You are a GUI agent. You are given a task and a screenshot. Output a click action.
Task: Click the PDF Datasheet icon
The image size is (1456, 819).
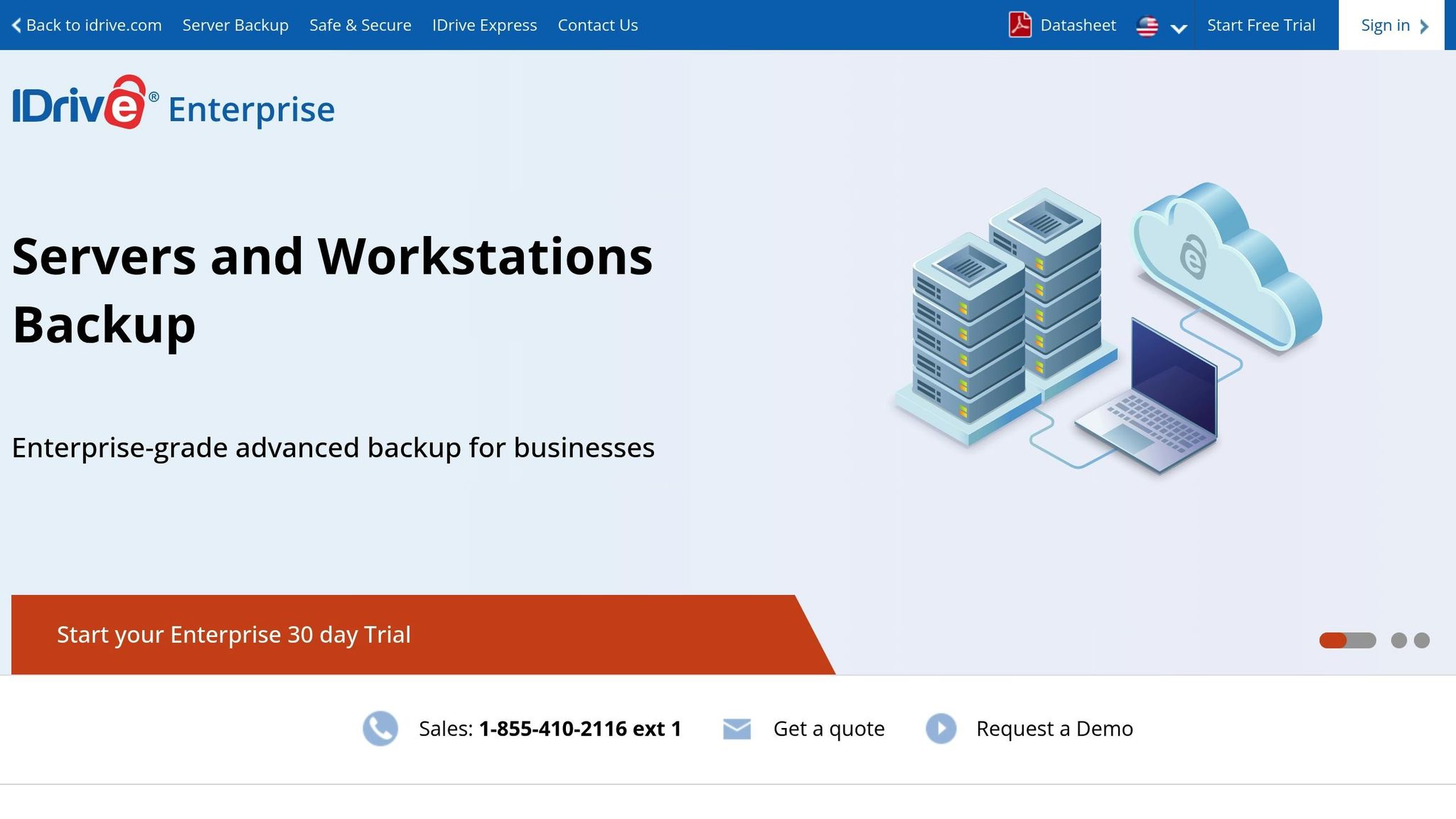(x=1019, y=25)
